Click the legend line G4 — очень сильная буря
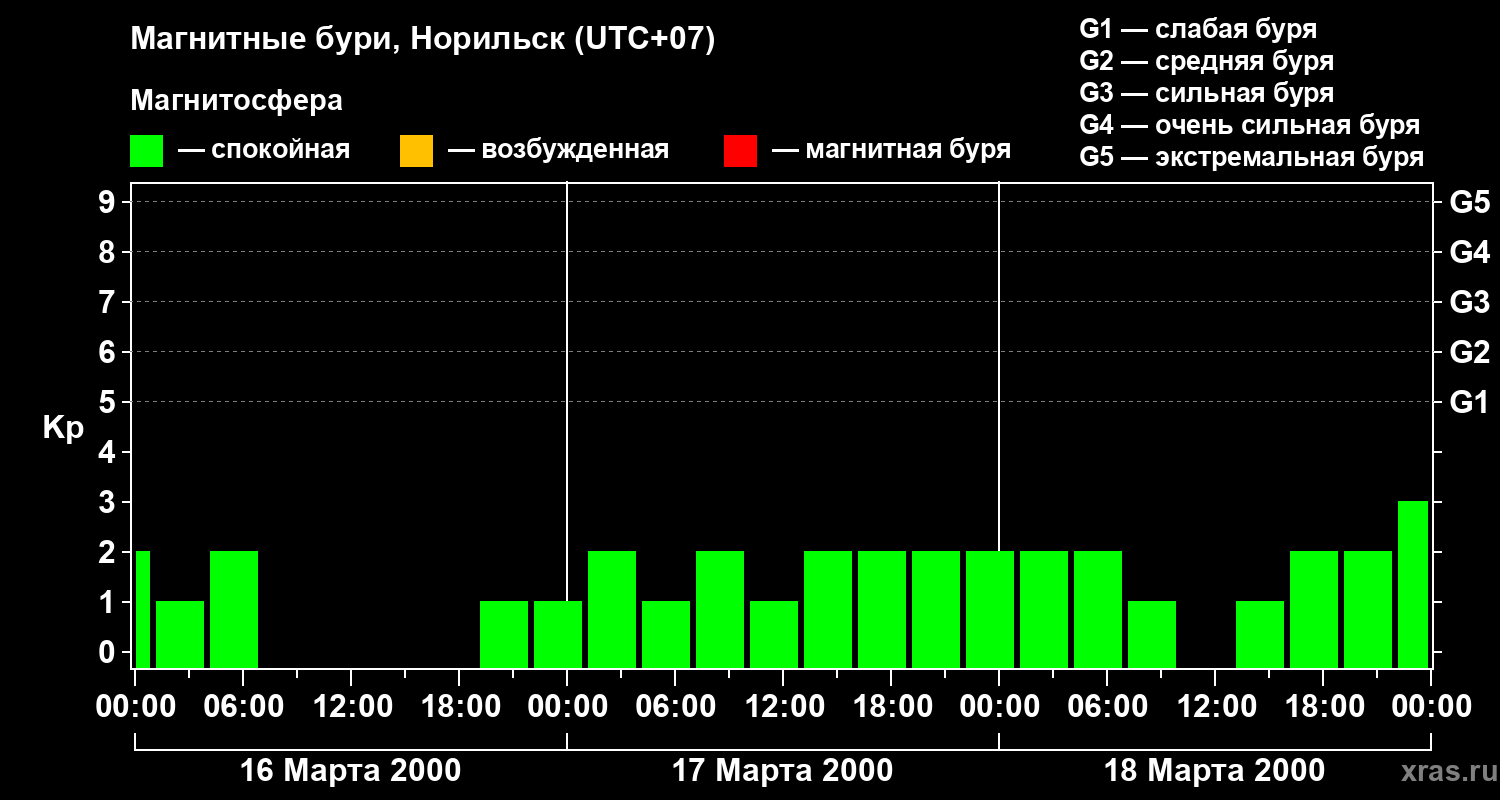The width and height of the screenshot is (1500, 800). pyautogui.click(x=1249, y=125)
